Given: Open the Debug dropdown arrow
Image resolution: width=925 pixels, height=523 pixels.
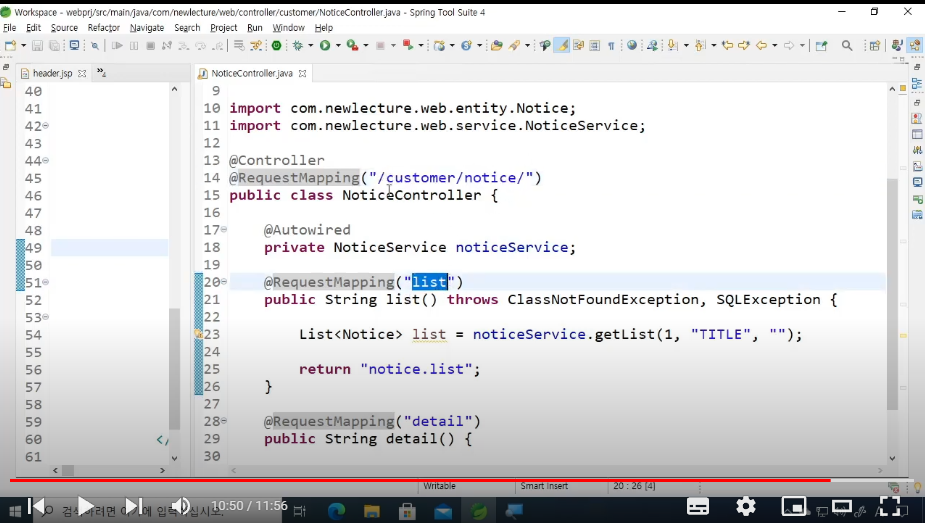Looking at the screenshot, I should (x=310, y=45).
